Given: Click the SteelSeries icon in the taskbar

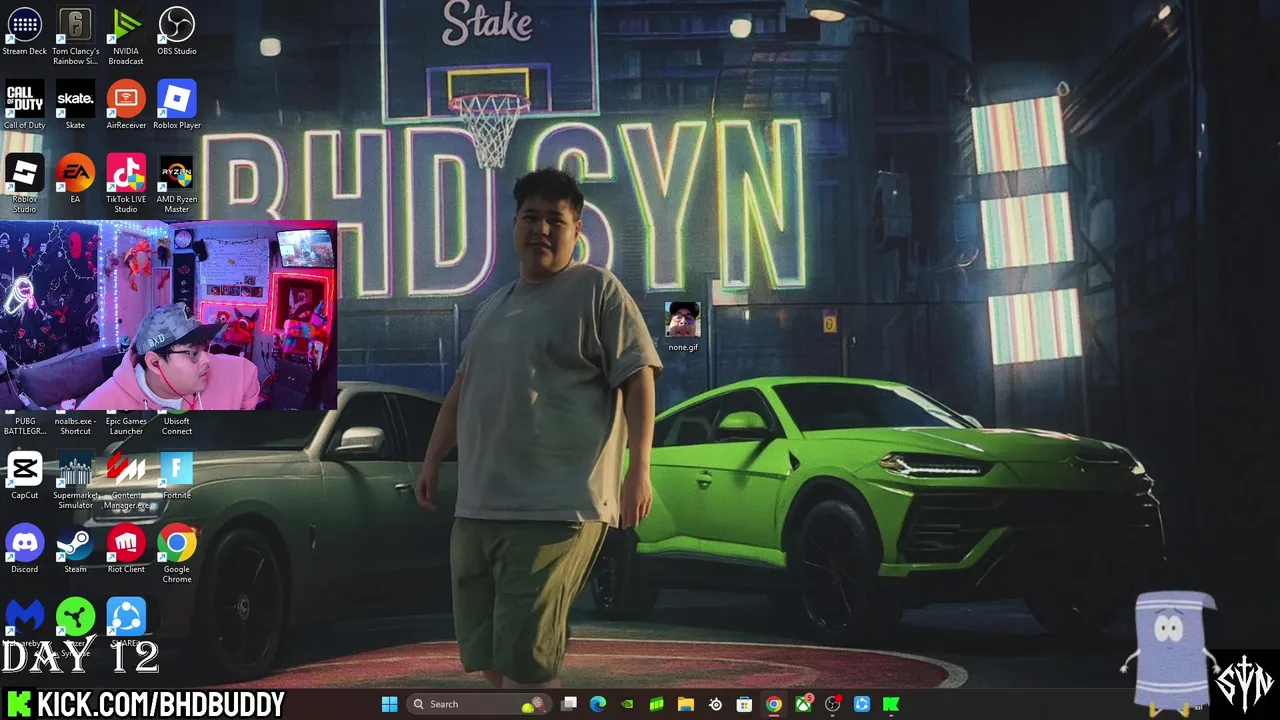Looking at the screenshot, I should [715, 704].
